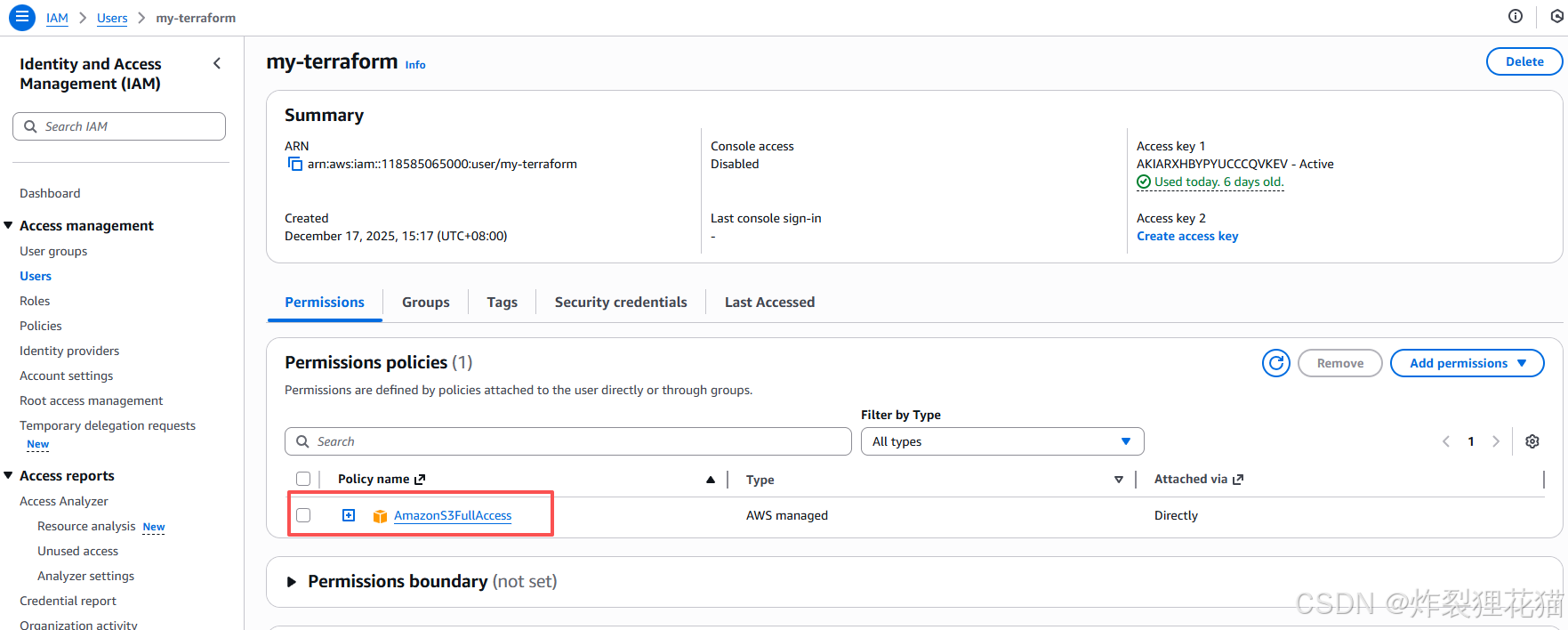The width and height of the screenshot is (1568, 630).
Task: Open the AmazonS3FullAccess policy link
Action: tap(453, 515)
